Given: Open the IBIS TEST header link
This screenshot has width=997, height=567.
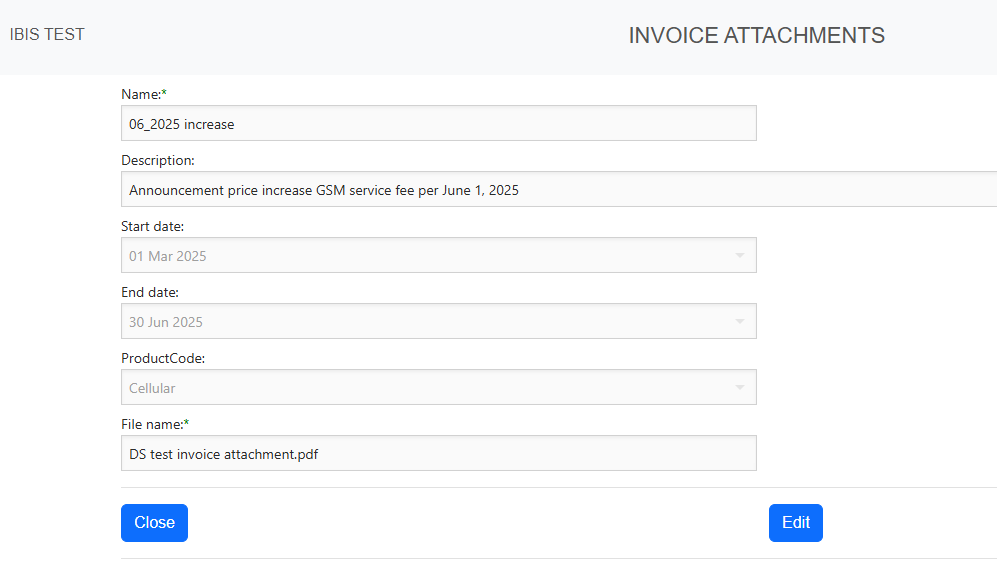Looking at the screenshot, I should 47,35.
